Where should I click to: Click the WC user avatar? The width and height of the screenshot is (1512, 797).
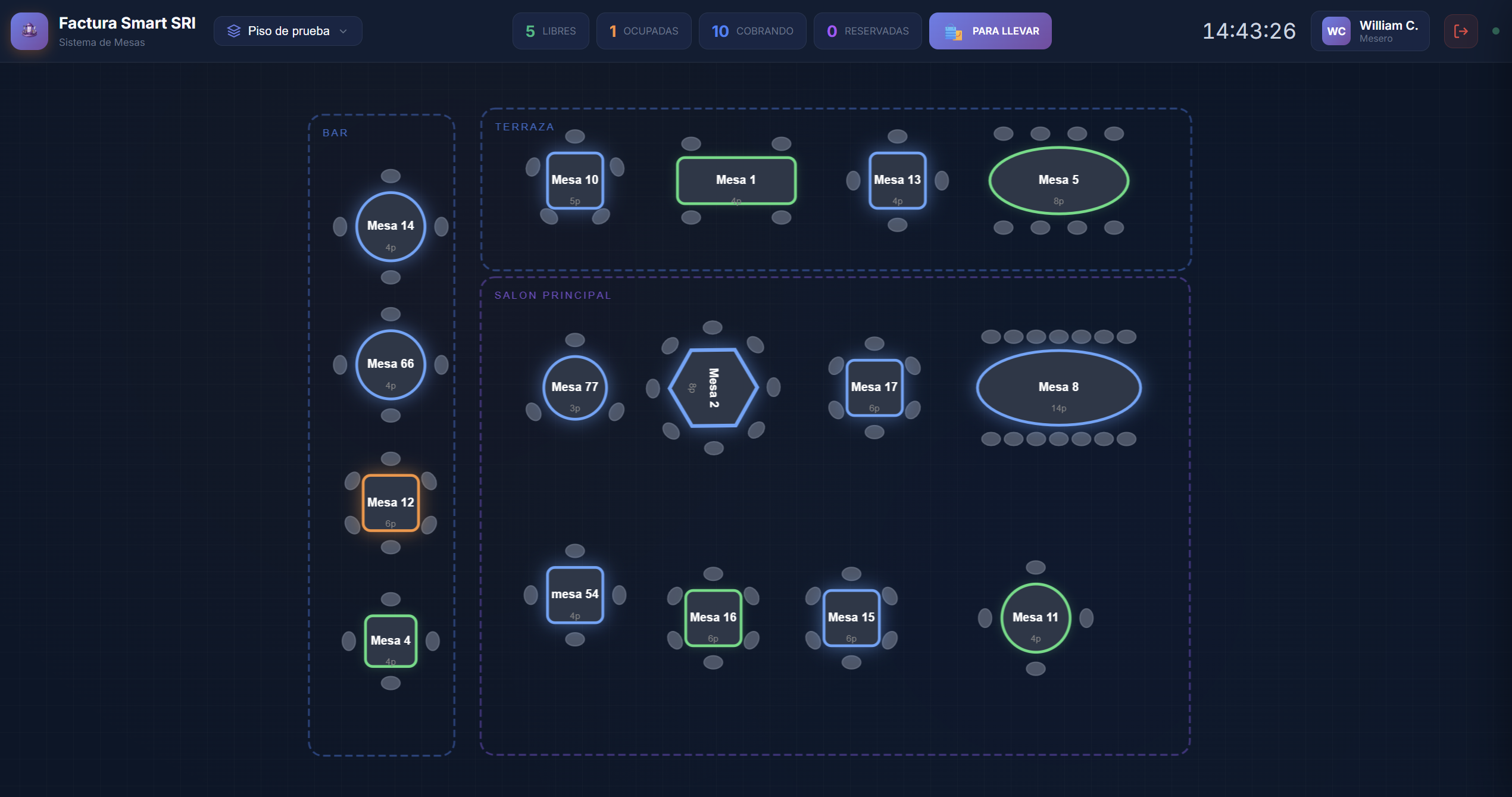[x=1336, y=31]
